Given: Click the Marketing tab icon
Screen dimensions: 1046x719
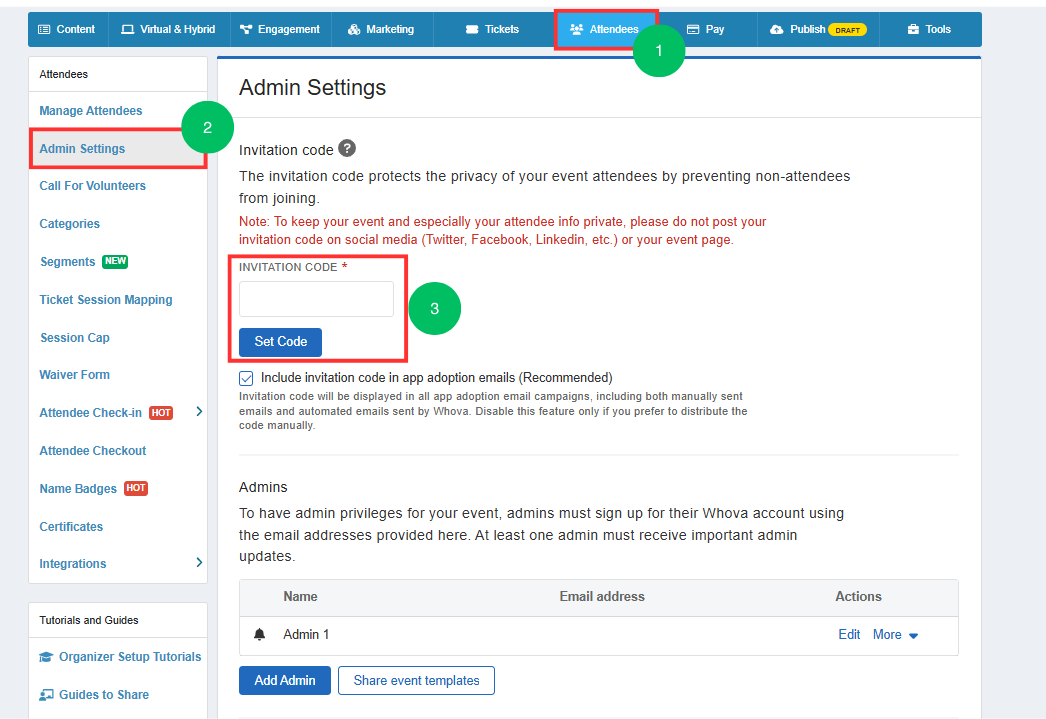Looking at the screenshot, I should click(x=354, y=29).
